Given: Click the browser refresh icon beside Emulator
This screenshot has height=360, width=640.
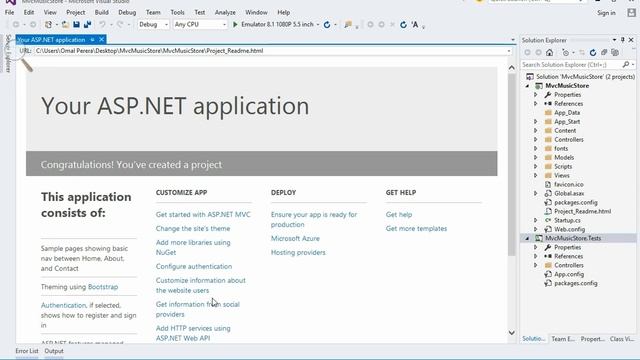Looking at the screenshot, I should (327, 24).
